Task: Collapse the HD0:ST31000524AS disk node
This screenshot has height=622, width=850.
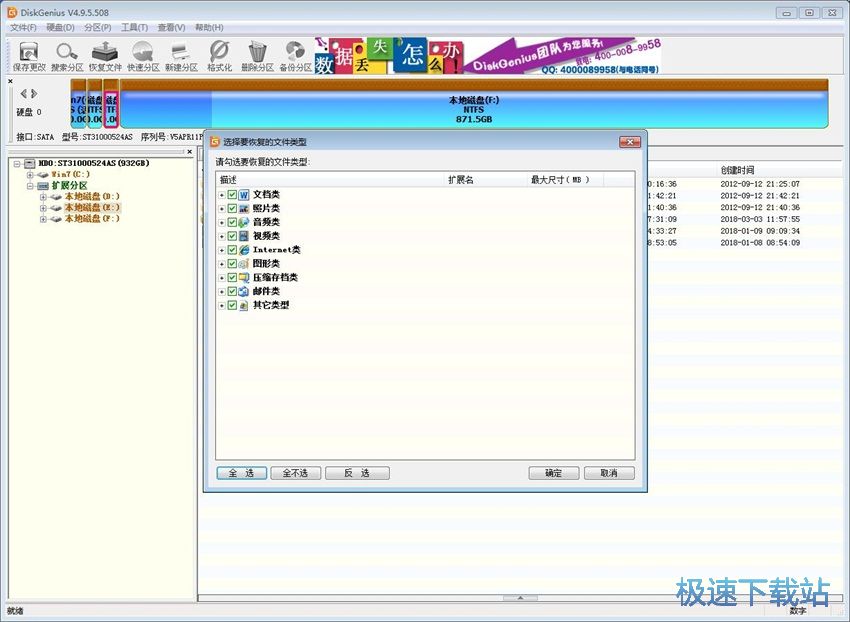Action: pyautogui.click(x=17, y=164)
